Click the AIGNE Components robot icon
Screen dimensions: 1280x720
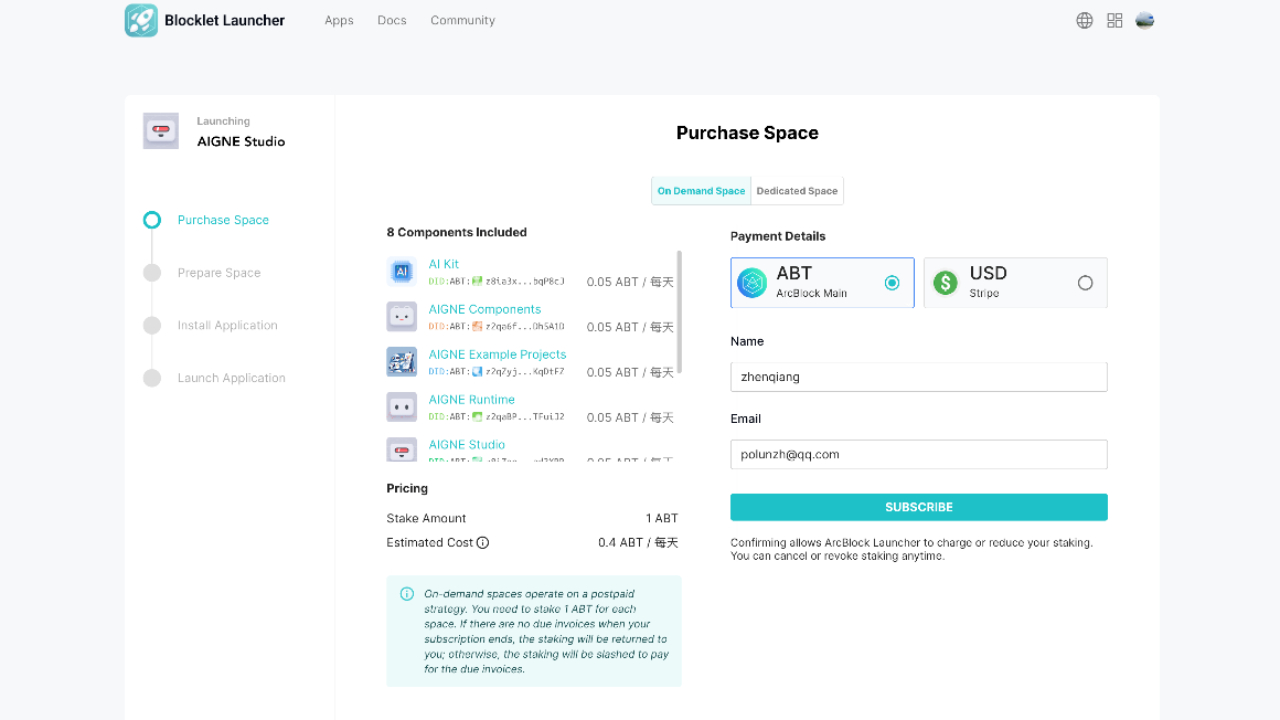pos(401,316)
